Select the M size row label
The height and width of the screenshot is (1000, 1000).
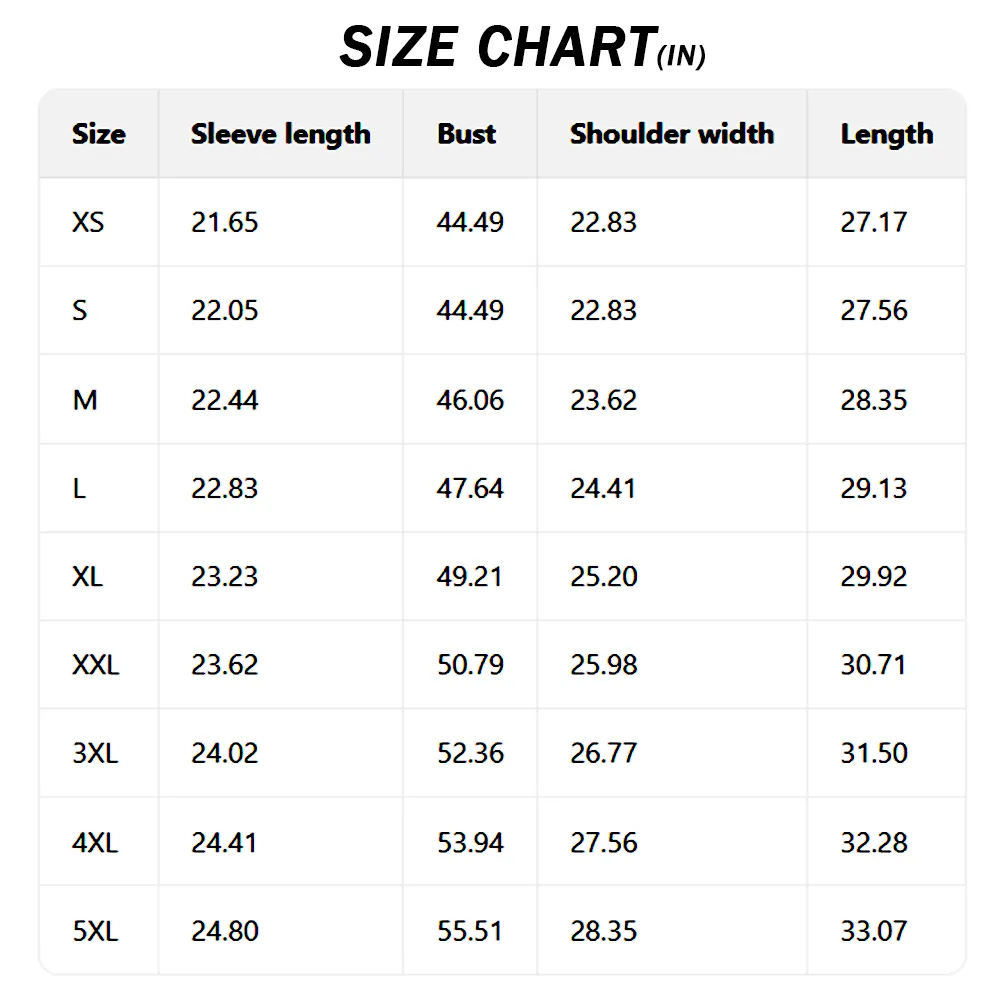85,400
